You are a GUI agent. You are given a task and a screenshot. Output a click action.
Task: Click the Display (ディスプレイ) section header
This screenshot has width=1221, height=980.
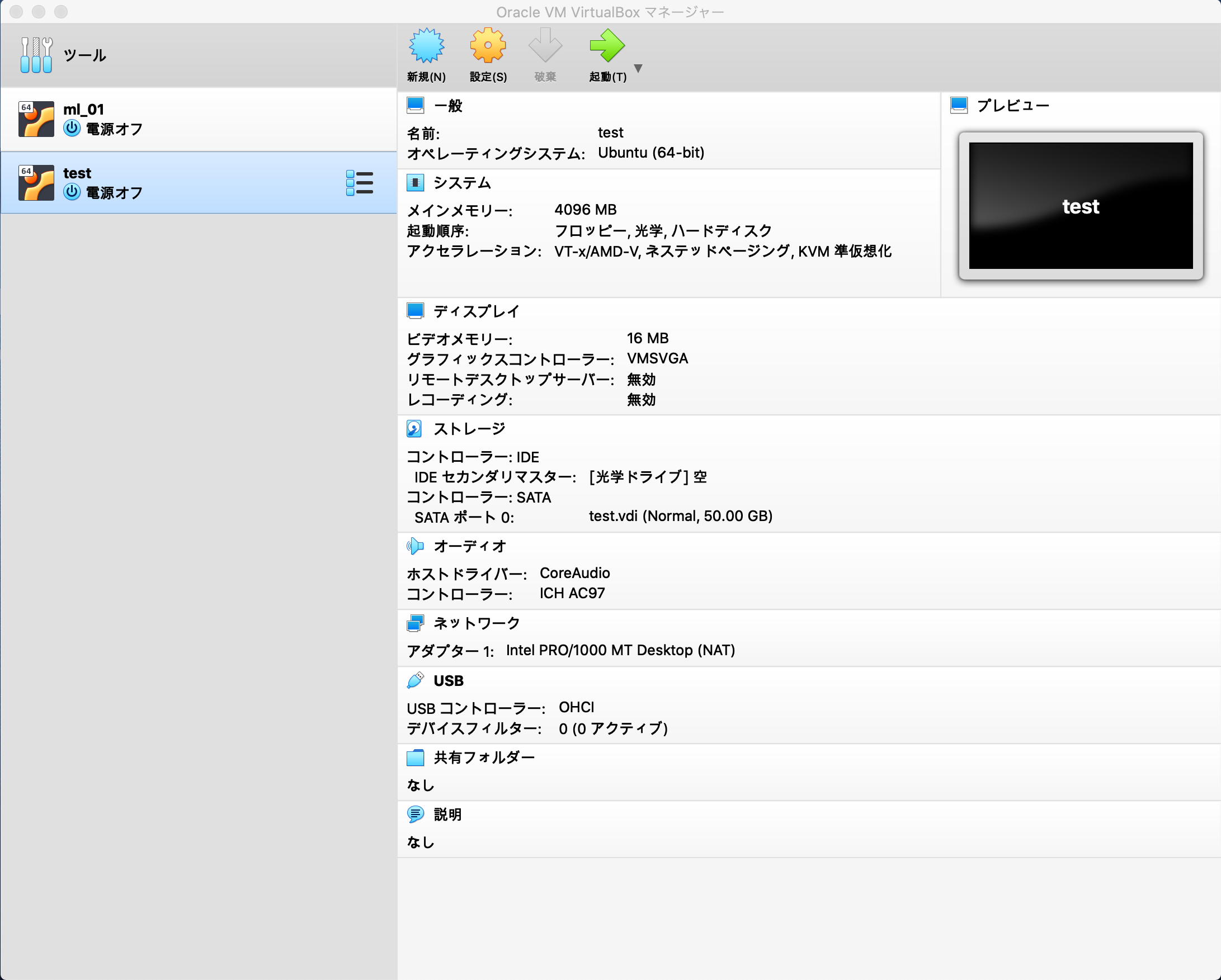point(476,311)
